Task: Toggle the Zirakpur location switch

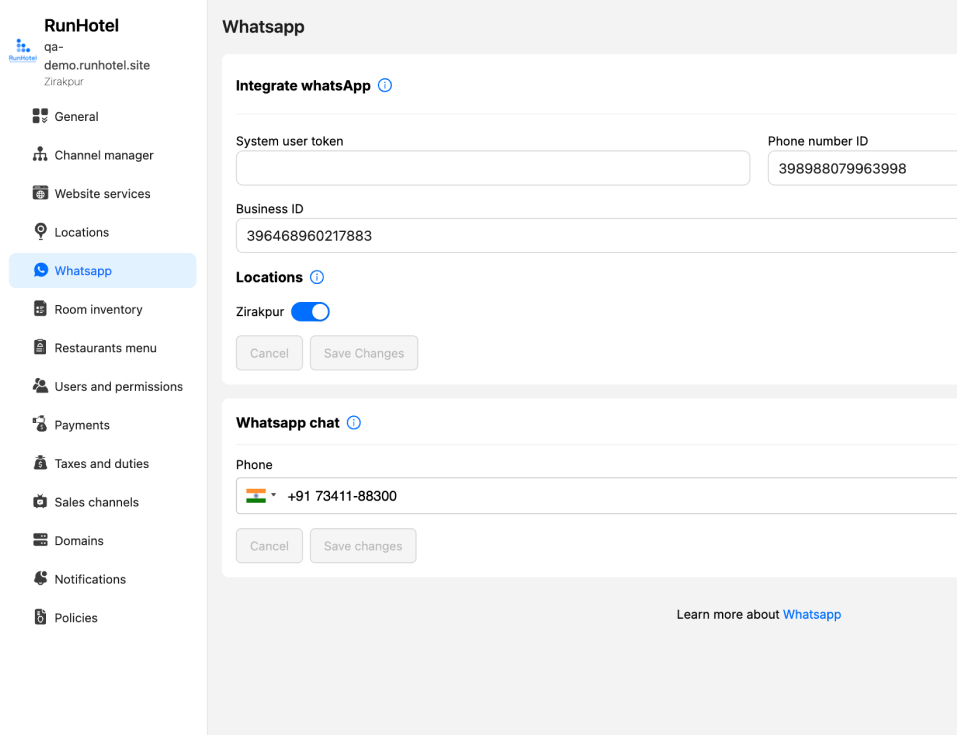Action: pos(311,312)
